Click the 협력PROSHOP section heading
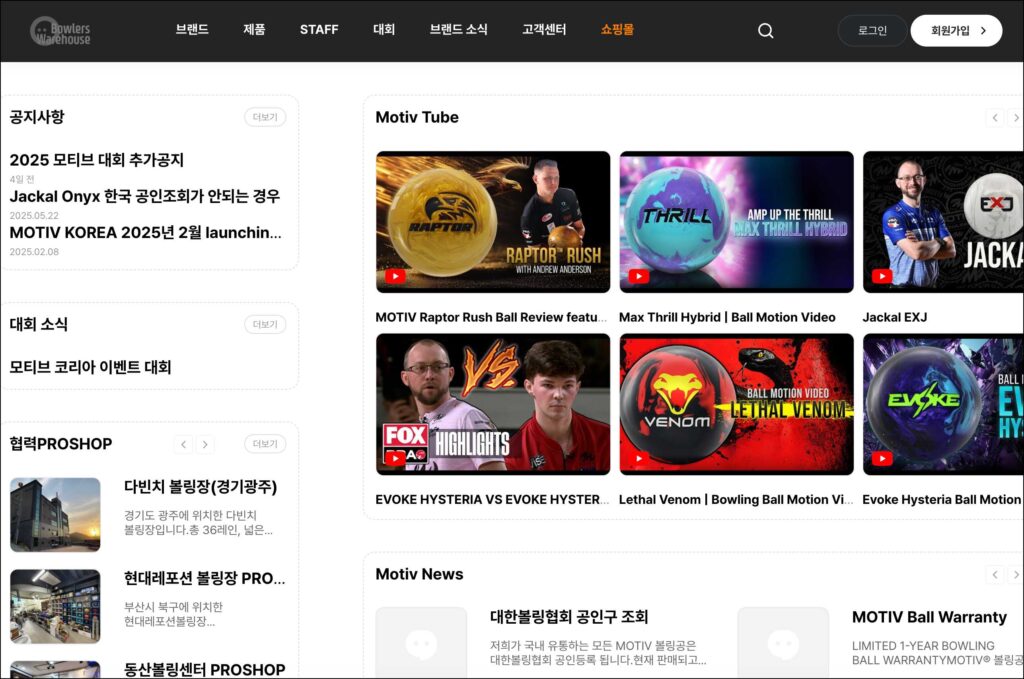The image size is (1024, 679). [x=61, y=444]
